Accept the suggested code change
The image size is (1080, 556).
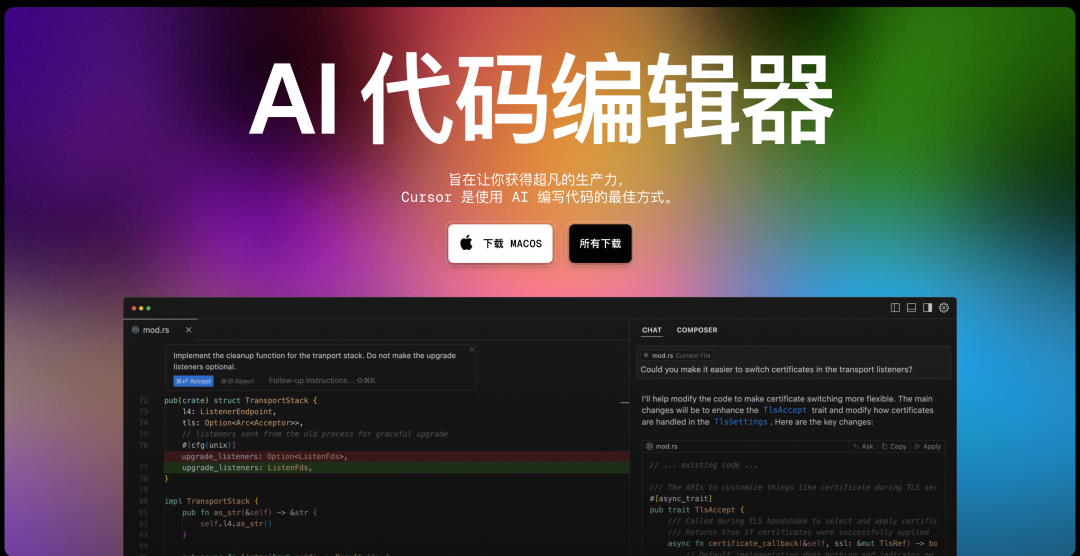click(x=193, y=381)
